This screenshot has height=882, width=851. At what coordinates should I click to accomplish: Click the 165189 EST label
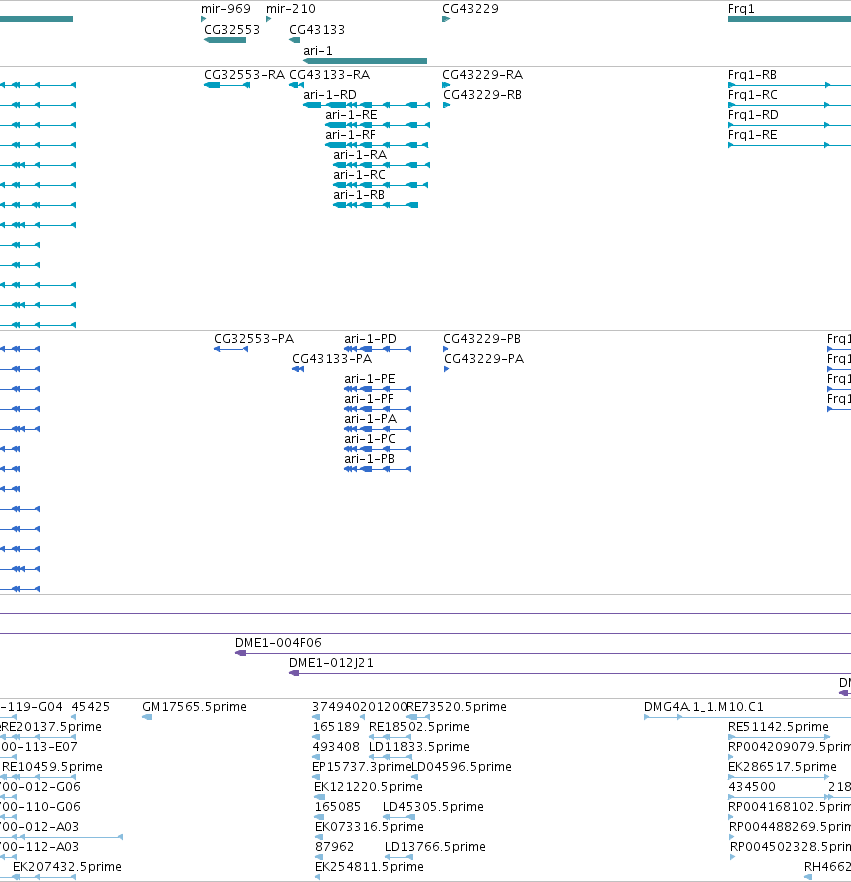[x=336, y=727]
